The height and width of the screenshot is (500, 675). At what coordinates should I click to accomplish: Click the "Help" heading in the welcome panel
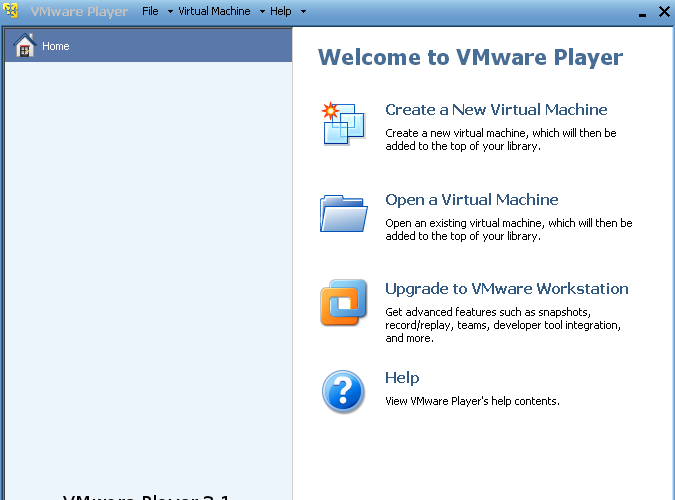(x=402, y=378)
